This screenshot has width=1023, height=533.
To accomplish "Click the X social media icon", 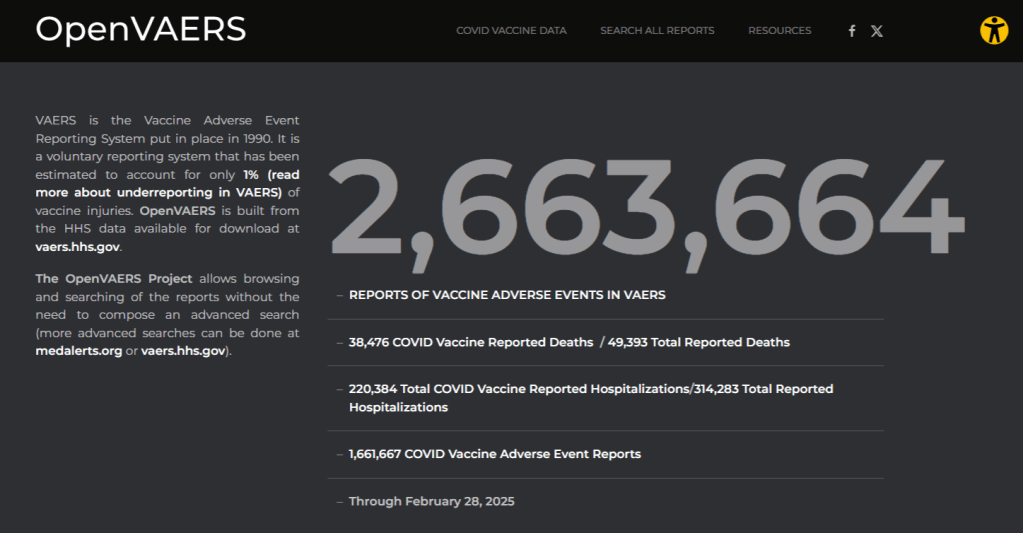I will coord(877,31).
